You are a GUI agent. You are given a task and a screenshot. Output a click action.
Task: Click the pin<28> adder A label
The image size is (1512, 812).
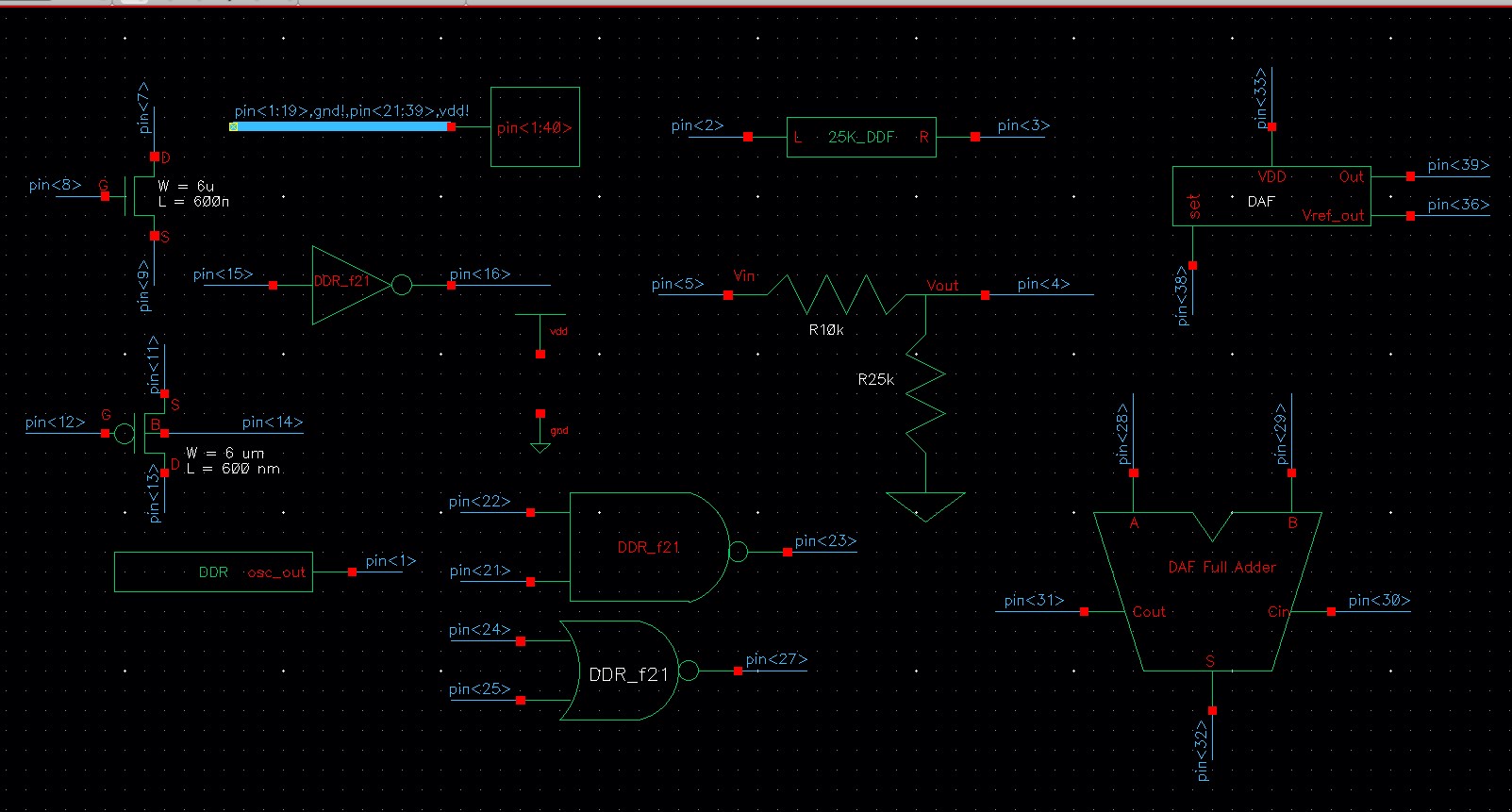point(1122,435)
